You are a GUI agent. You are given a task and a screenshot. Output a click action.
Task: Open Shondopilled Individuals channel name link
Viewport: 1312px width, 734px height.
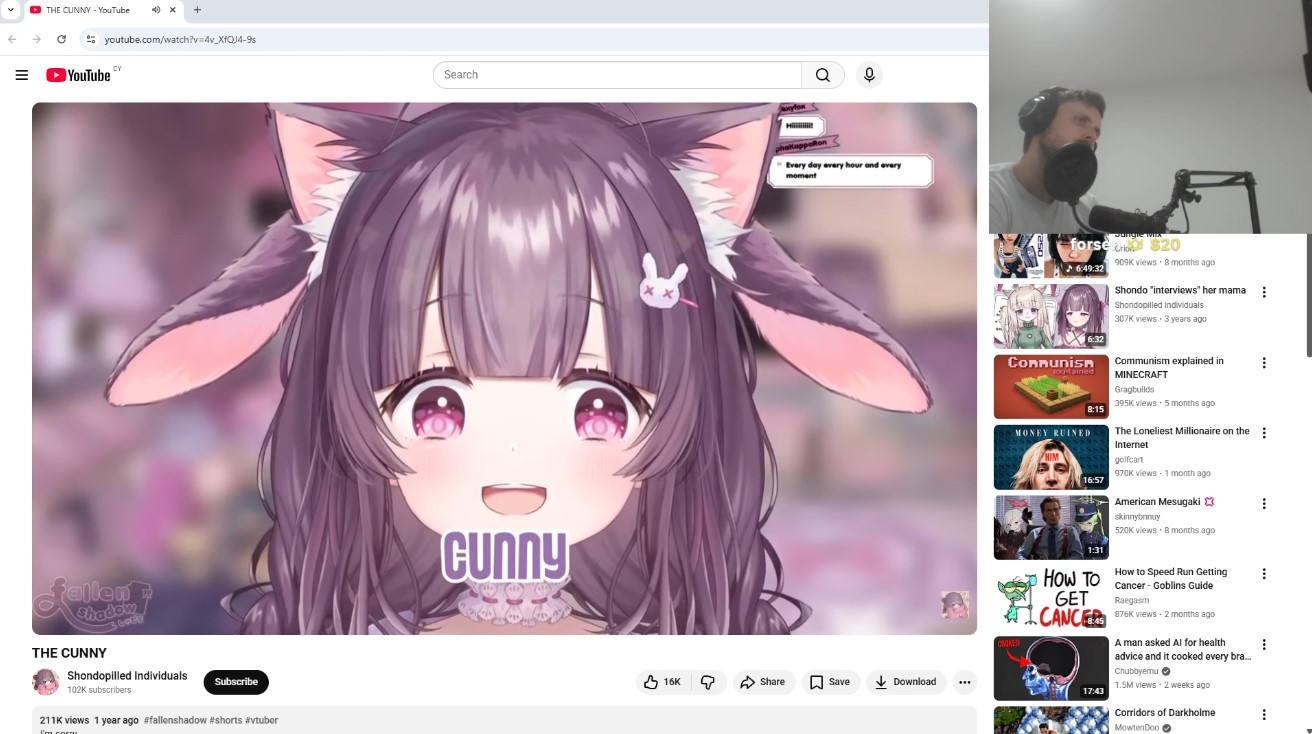127,676
